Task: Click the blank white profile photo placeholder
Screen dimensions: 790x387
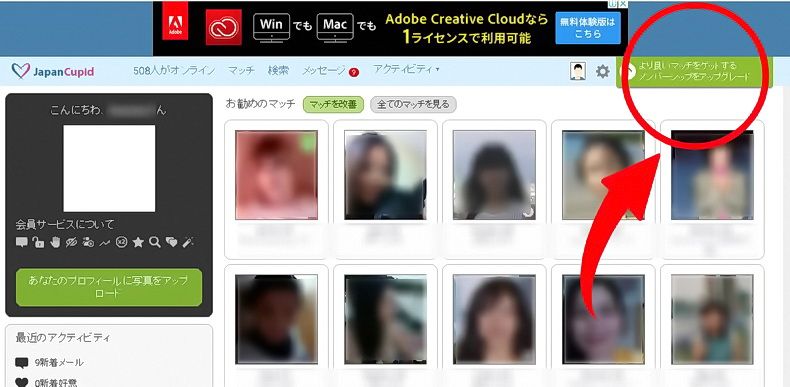Action: point(109,168)
